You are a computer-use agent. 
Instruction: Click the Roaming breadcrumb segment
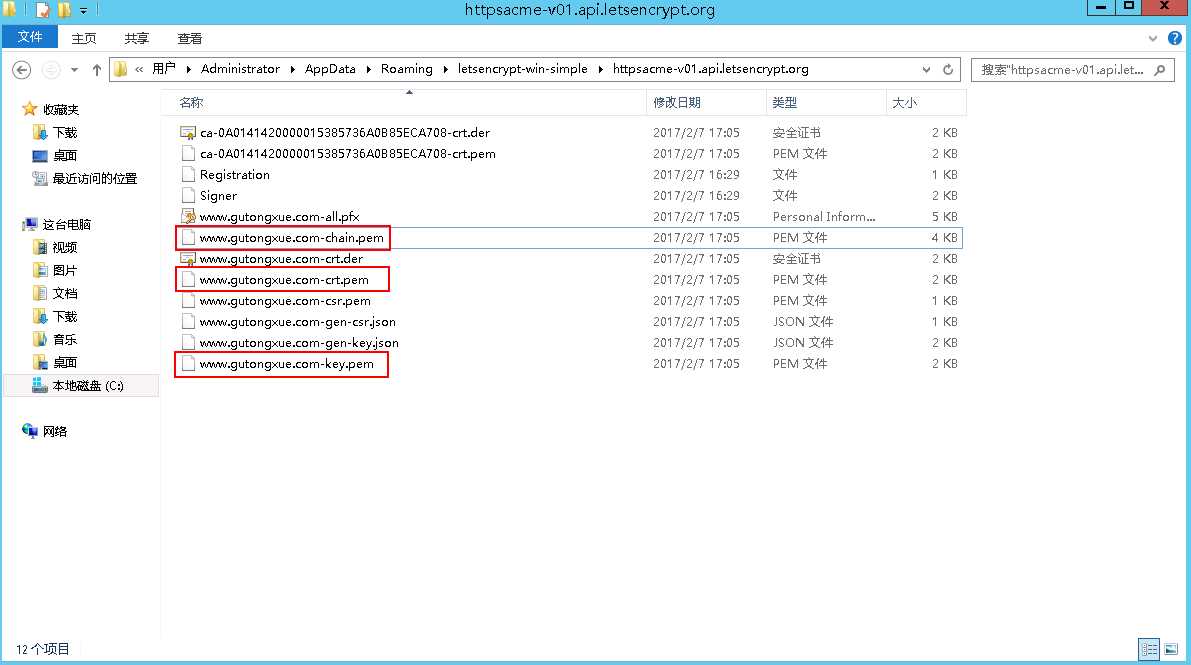(406, 68)
